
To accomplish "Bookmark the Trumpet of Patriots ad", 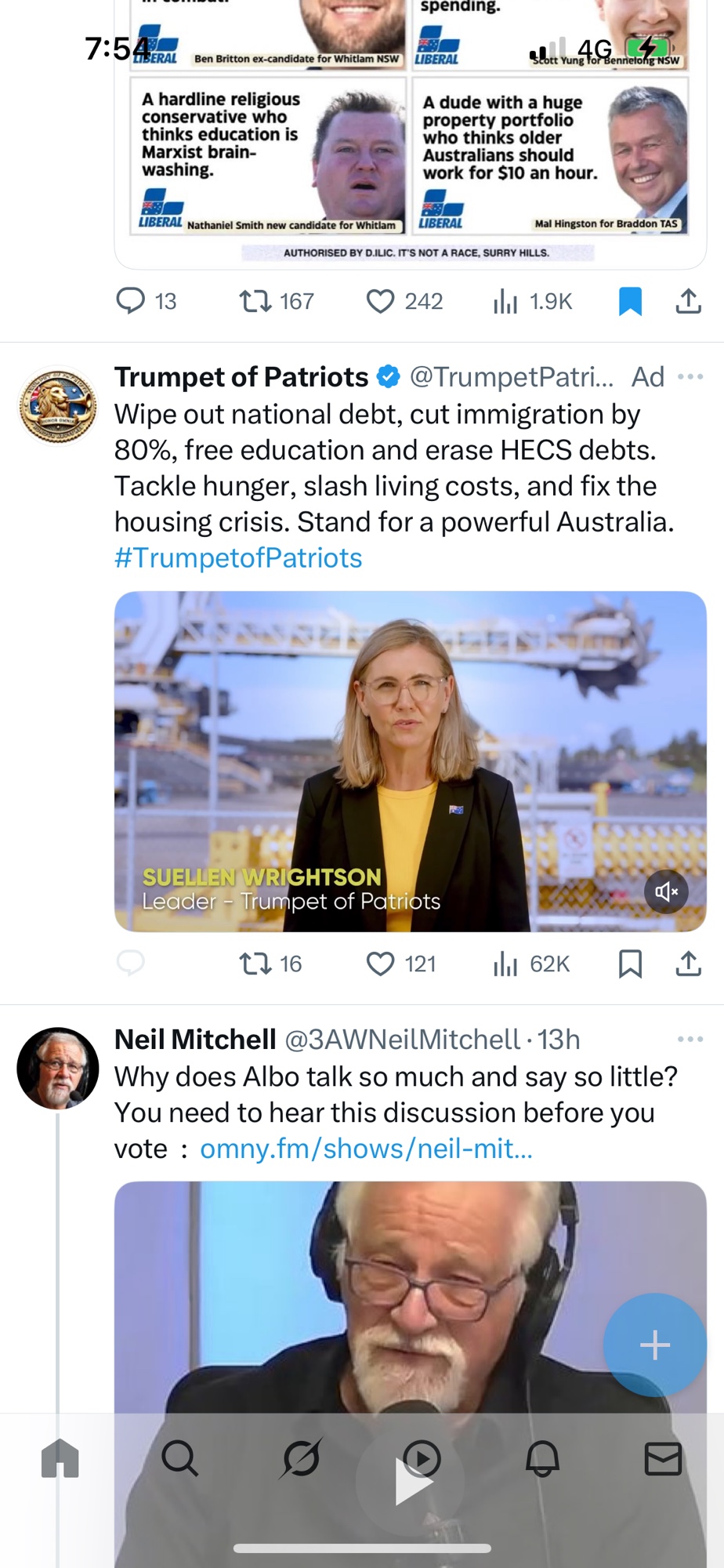I will [630, 964].
